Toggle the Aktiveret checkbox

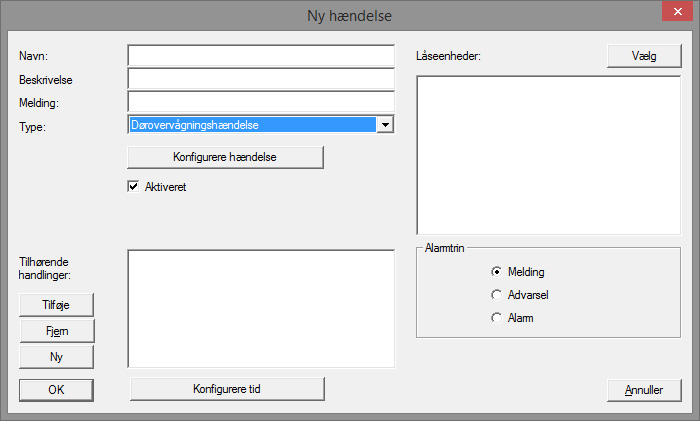pyautogui.click(x=133, y=186)
